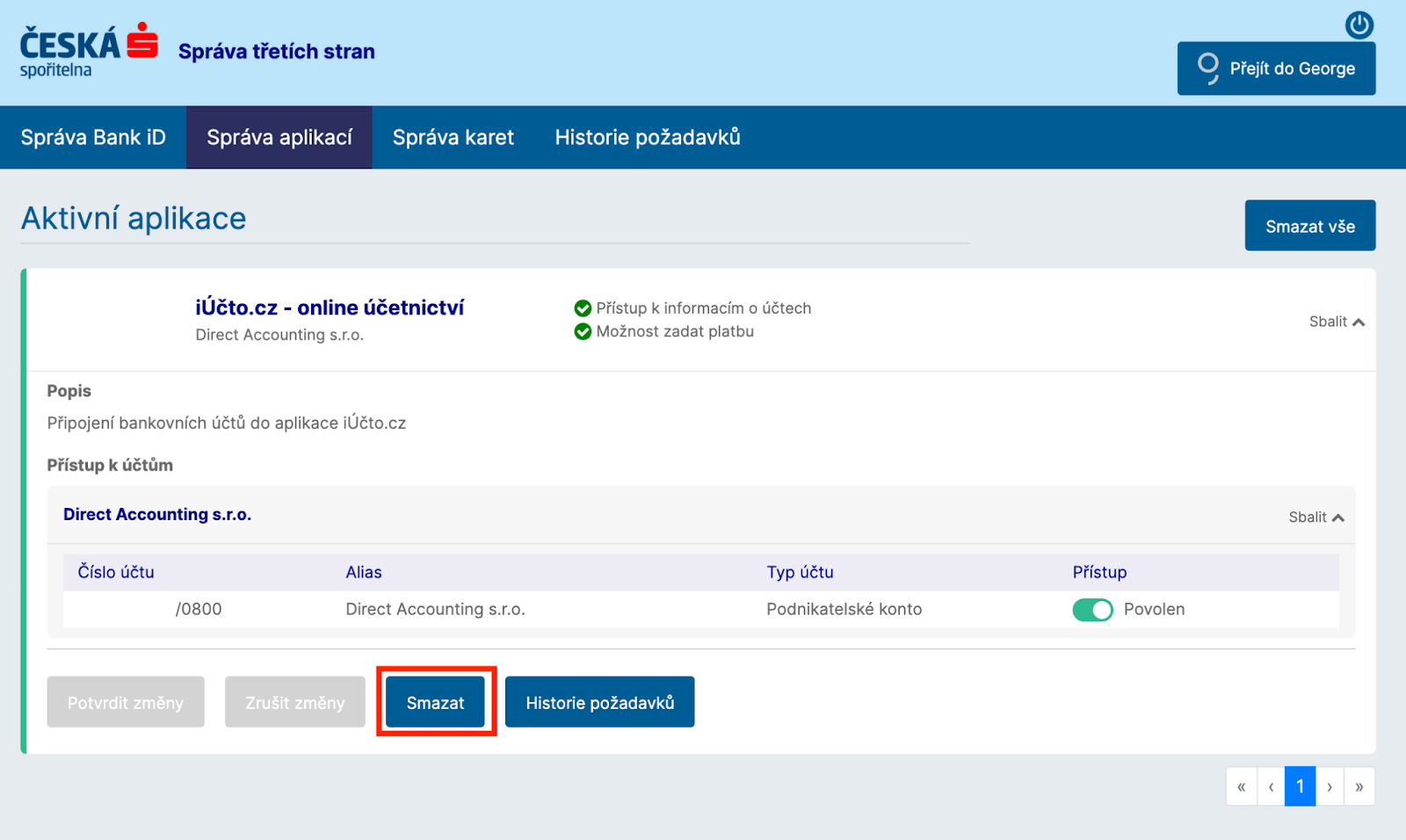Click the Popis label
This screenshot has height=840, width=1406.
point(69,391)
